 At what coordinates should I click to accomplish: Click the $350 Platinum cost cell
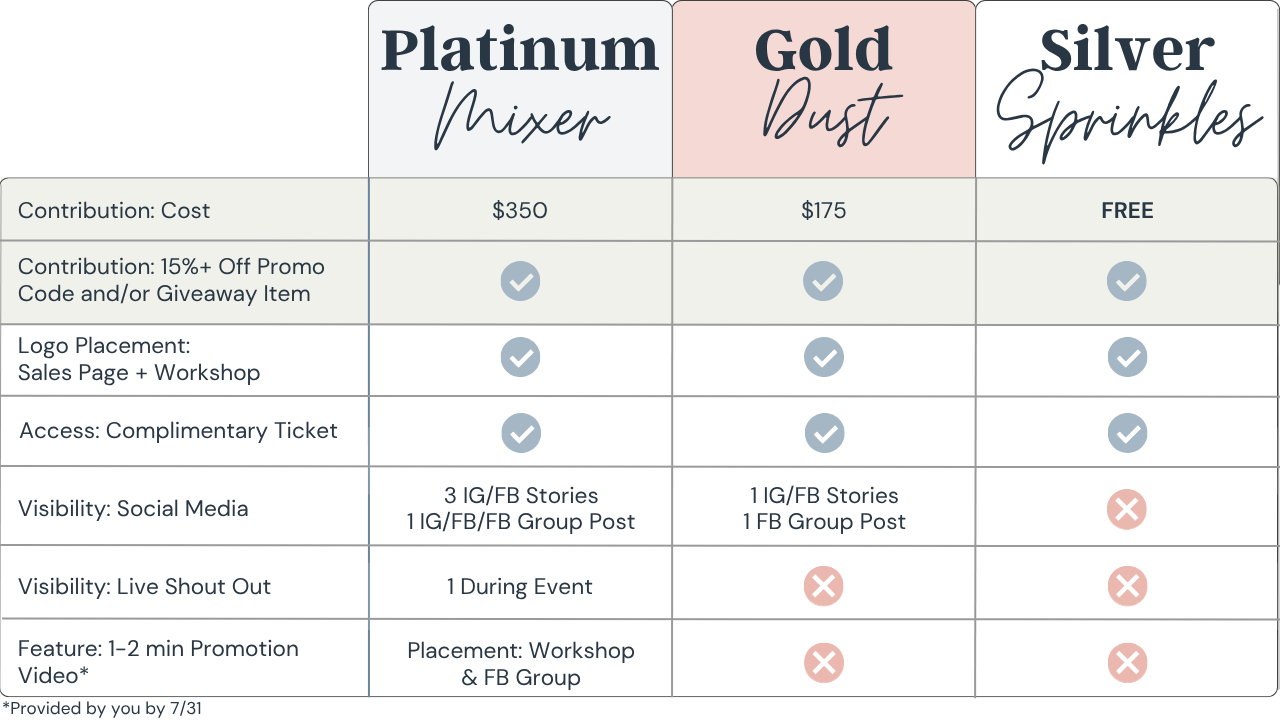point(520,210)
